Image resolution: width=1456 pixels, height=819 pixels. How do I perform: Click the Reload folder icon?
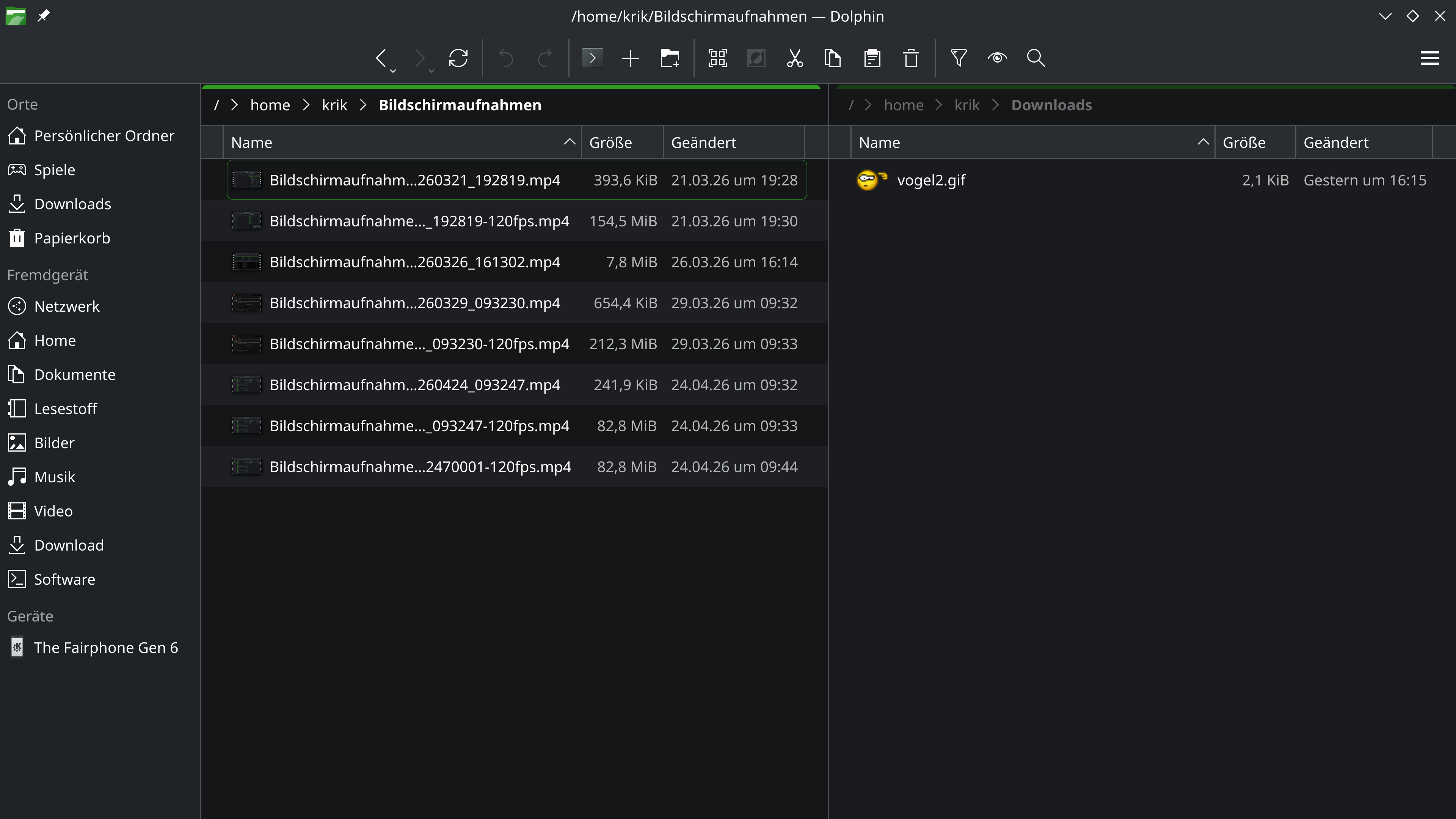tap(458, 58)
